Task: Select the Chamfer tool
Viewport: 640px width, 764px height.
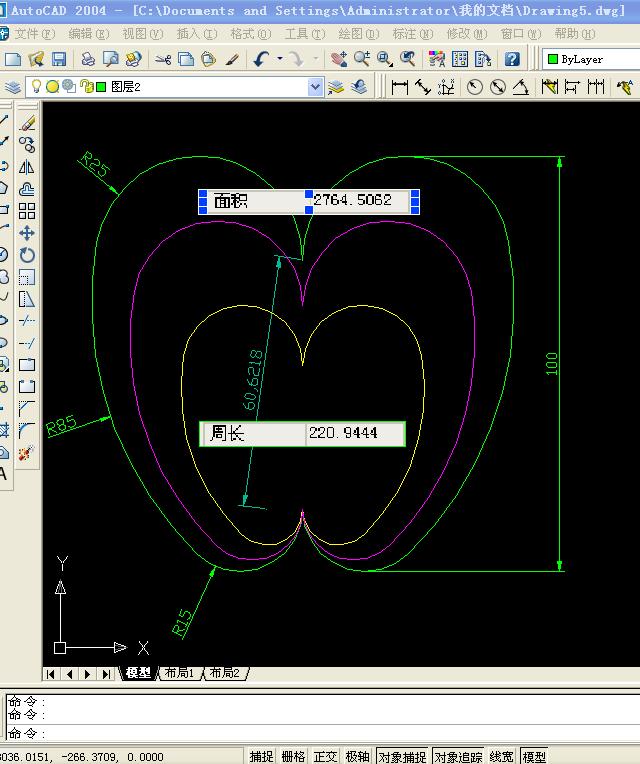Action: coord(27,408)
